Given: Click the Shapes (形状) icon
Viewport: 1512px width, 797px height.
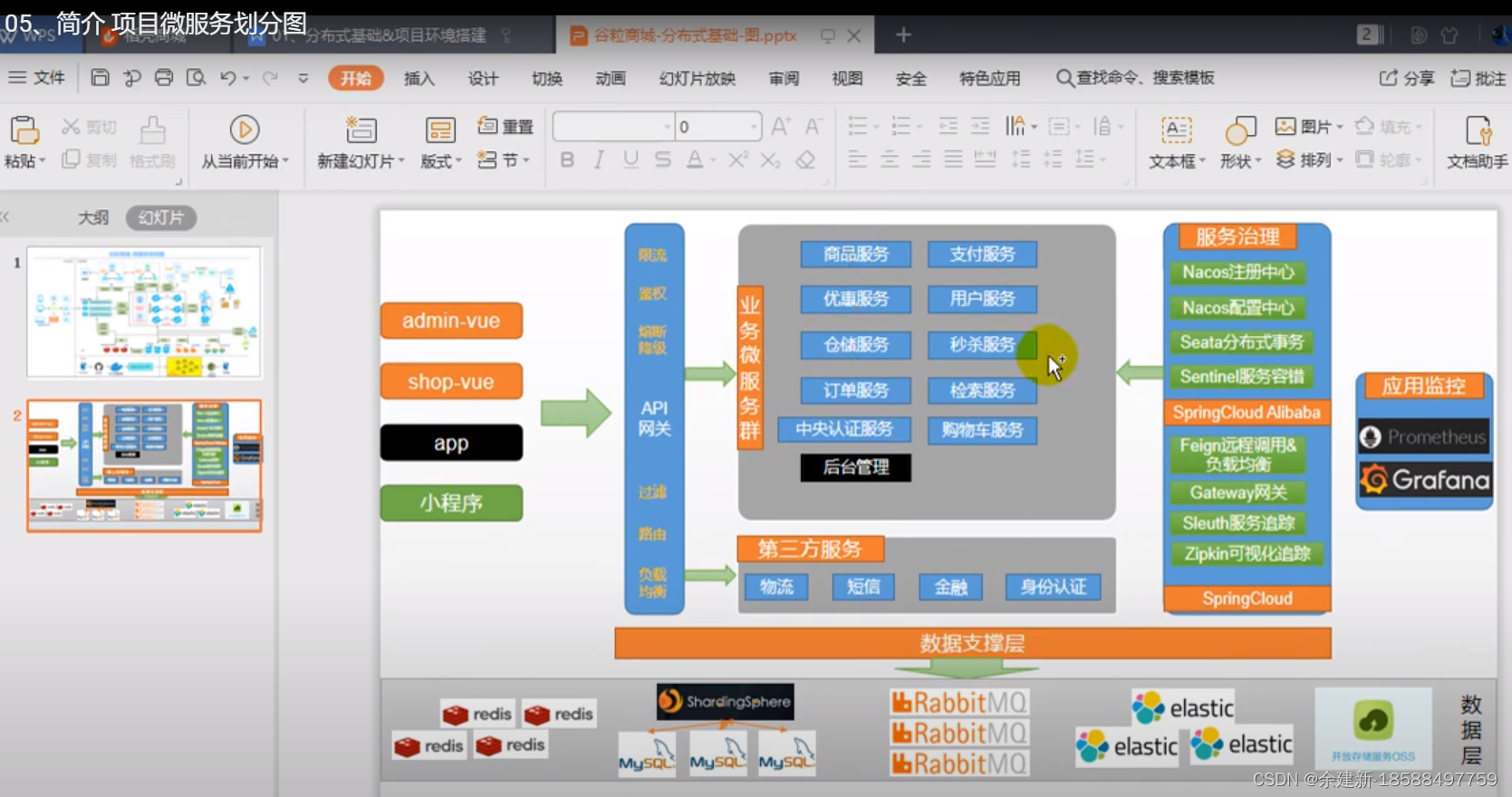Looking at the screenshot, I should [x=1240, y=130].
